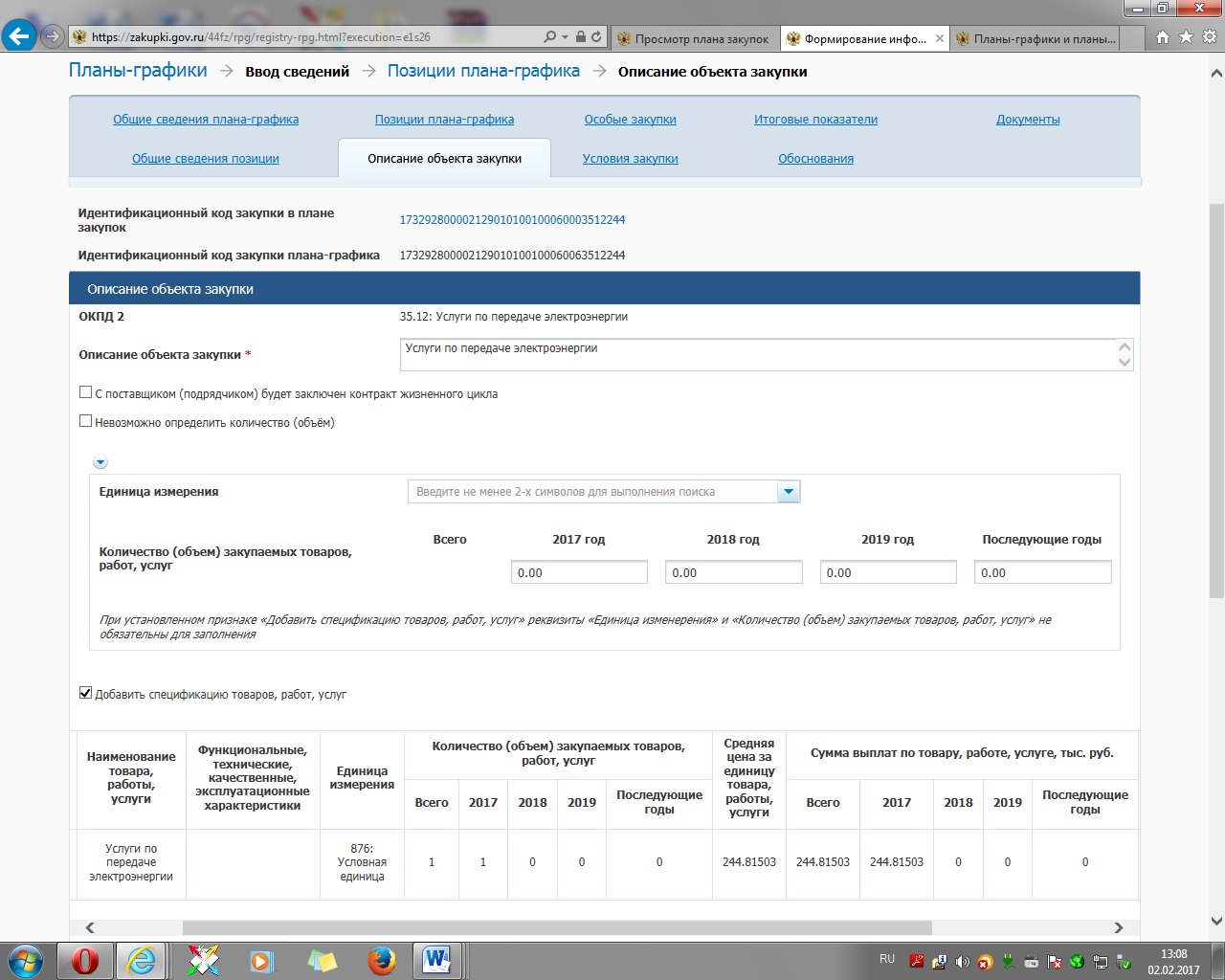The height and width of the screenshot is (980, 1225).
Task: Launch Opera from the taskbar
Action: click(85, 960)
